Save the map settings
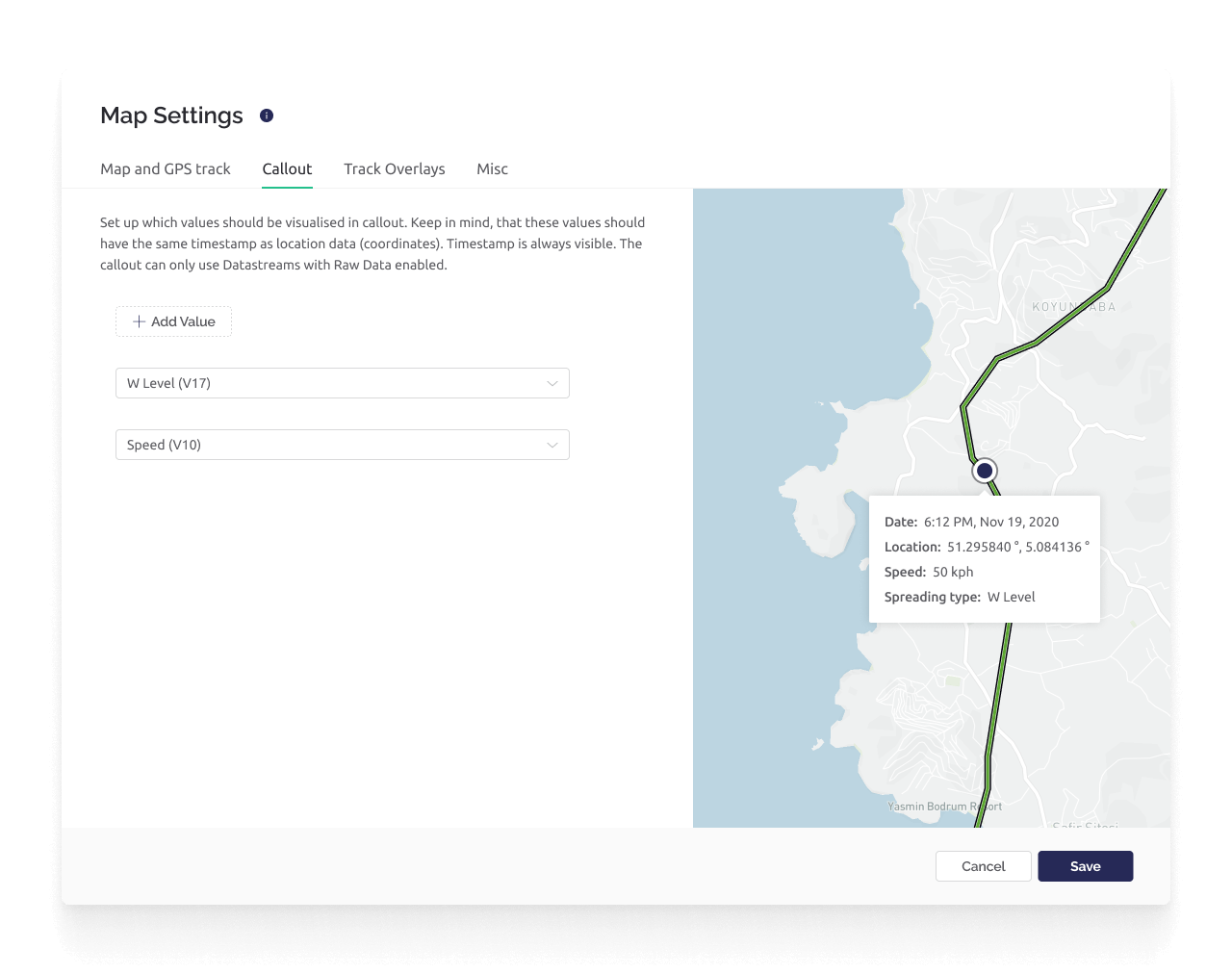 1085,866
